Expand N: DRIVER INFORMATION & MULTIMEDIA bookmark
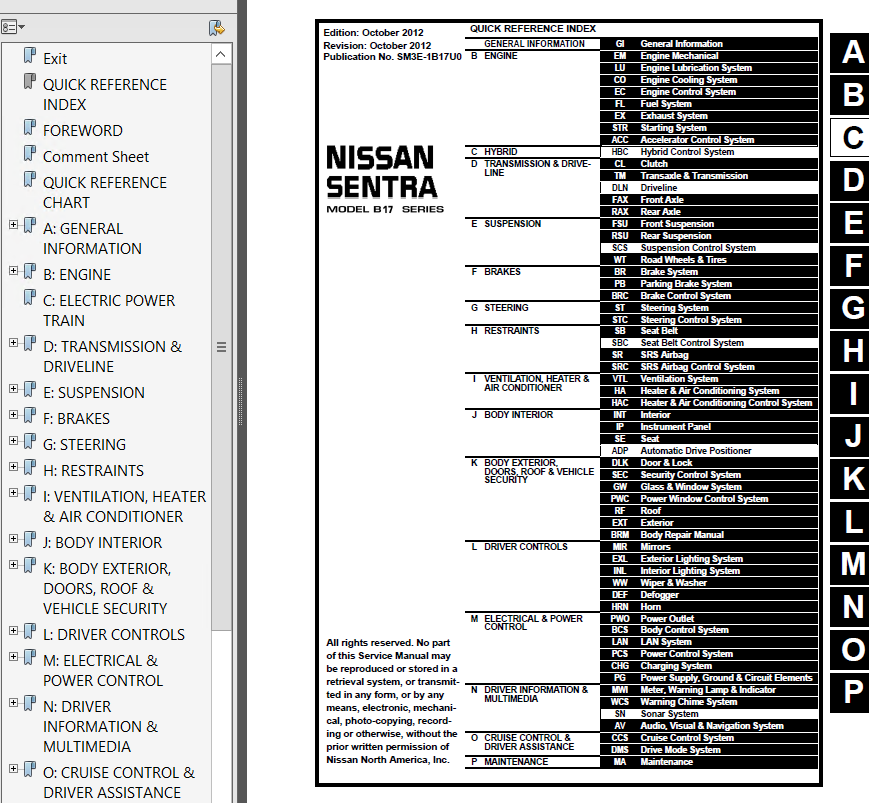This screenshot has width=869, height=803. tap(13, 703)
